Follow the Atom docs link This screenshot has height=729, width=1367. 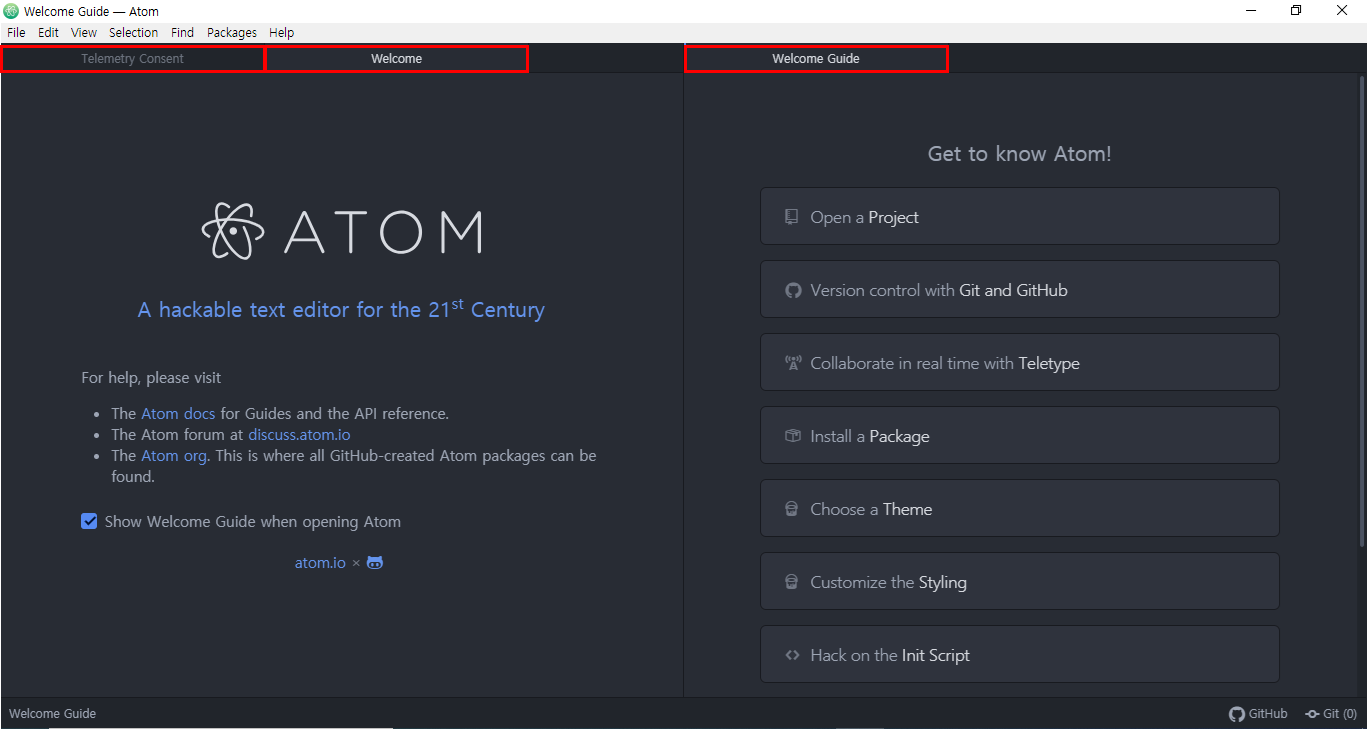point(178,413)
